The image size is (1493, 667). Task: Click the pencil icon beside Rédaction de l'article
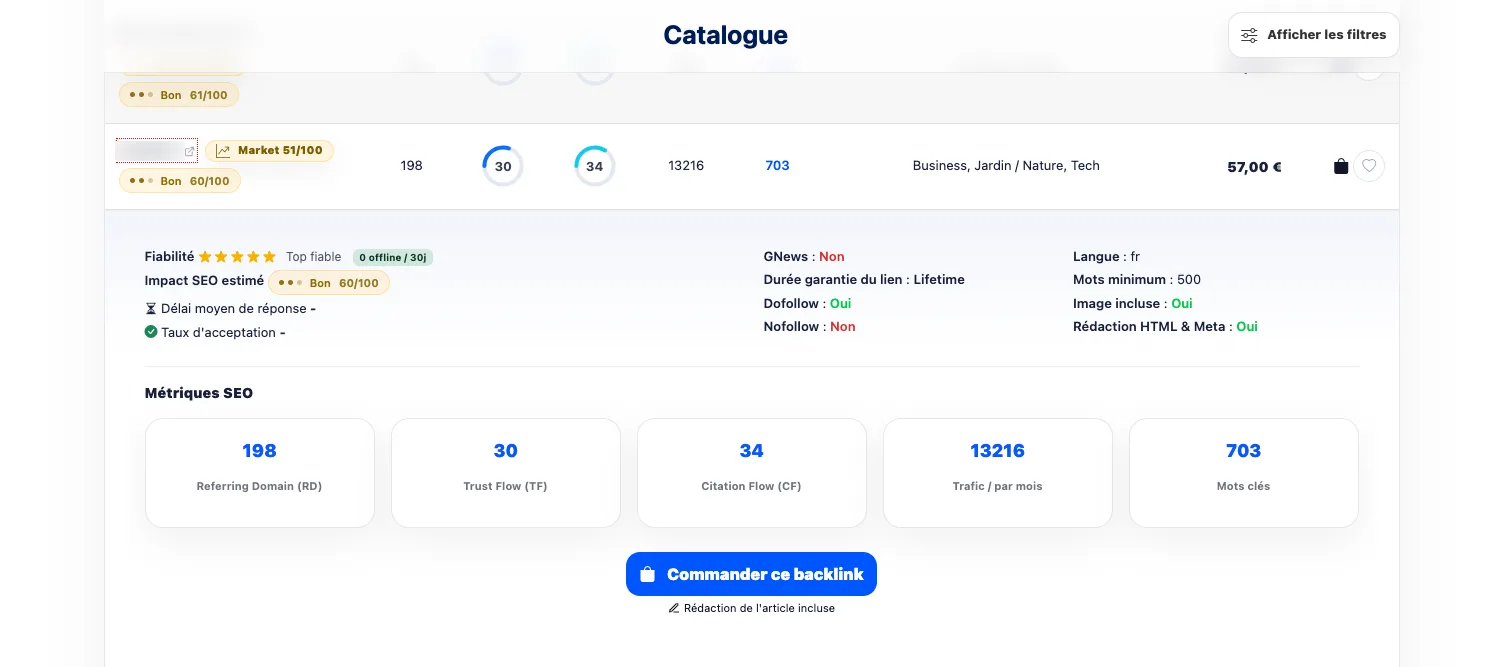674,608
